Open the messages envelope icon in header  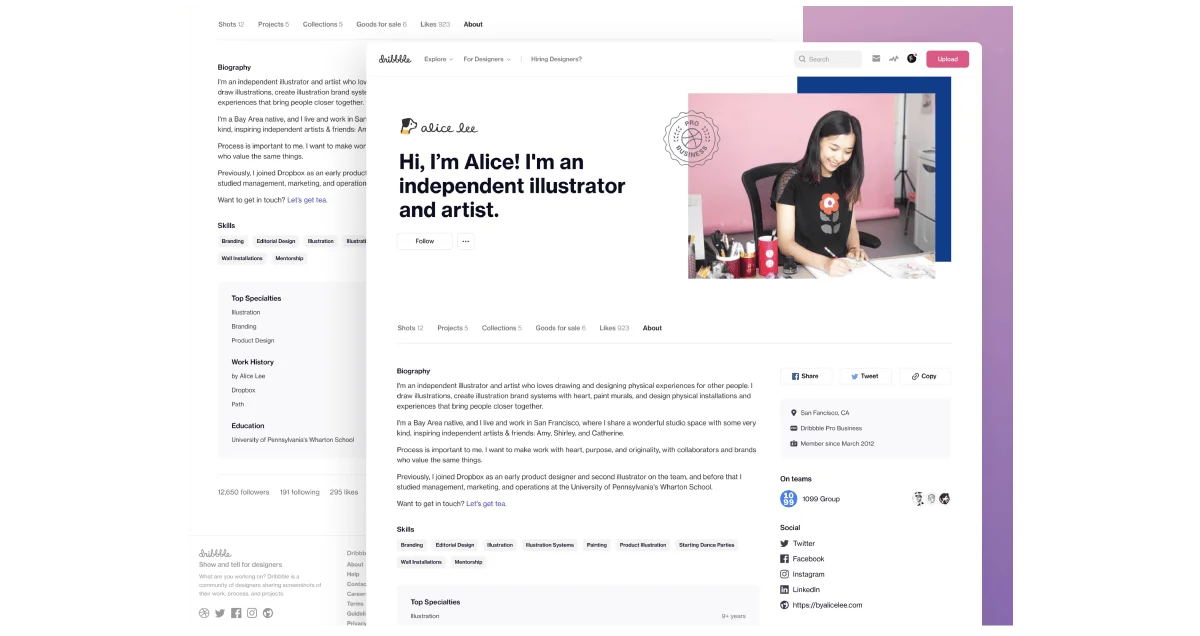876,59
